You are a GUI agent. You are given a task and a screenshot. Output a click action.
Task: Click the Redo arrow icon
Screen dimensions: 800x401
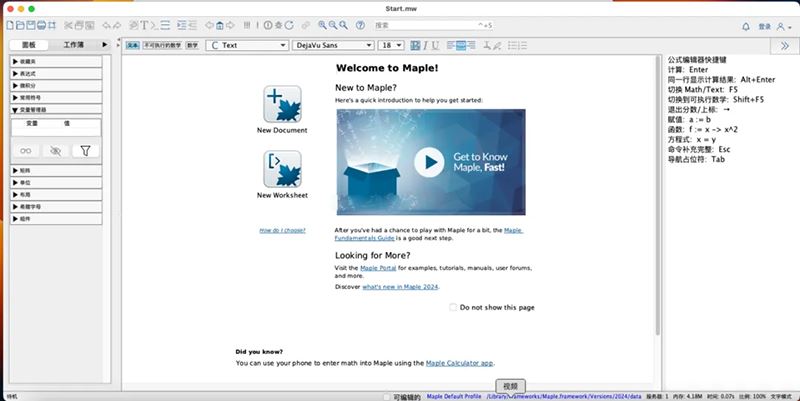117,25
